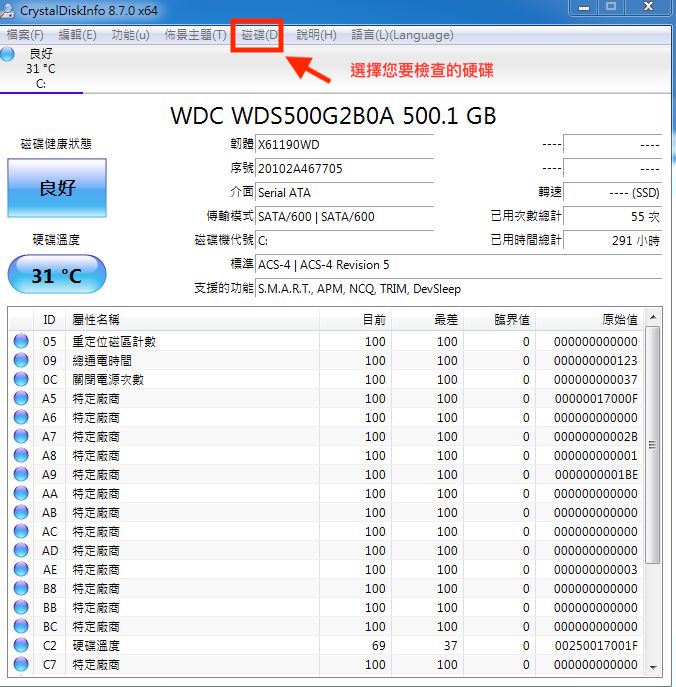The width and height of the screenshot is (676, 687).
Task: Click the 屬性名稱 column header
Action: click(192, 319)
